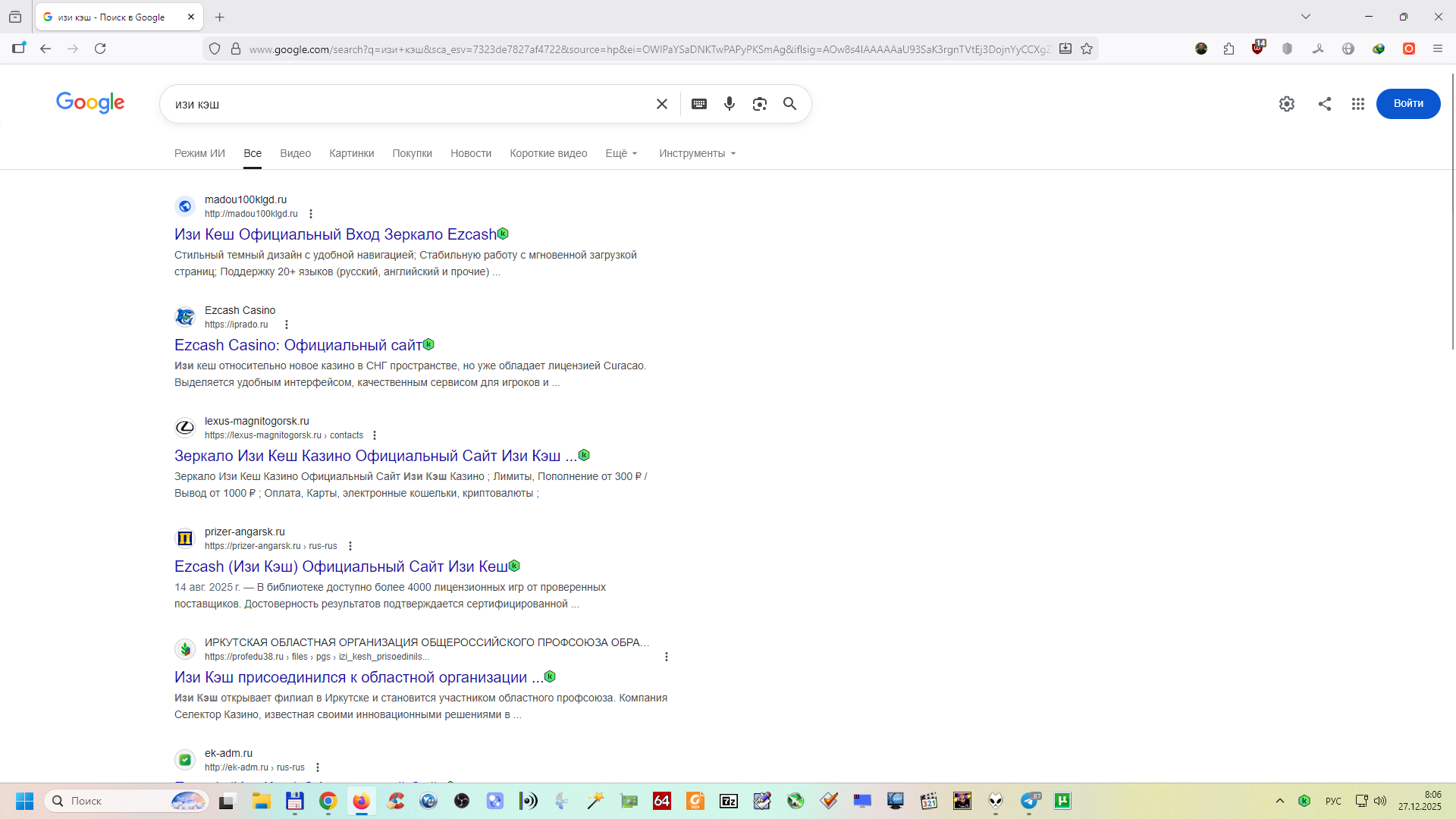Open the on-screen keyboard input tool

pos(698,104)
